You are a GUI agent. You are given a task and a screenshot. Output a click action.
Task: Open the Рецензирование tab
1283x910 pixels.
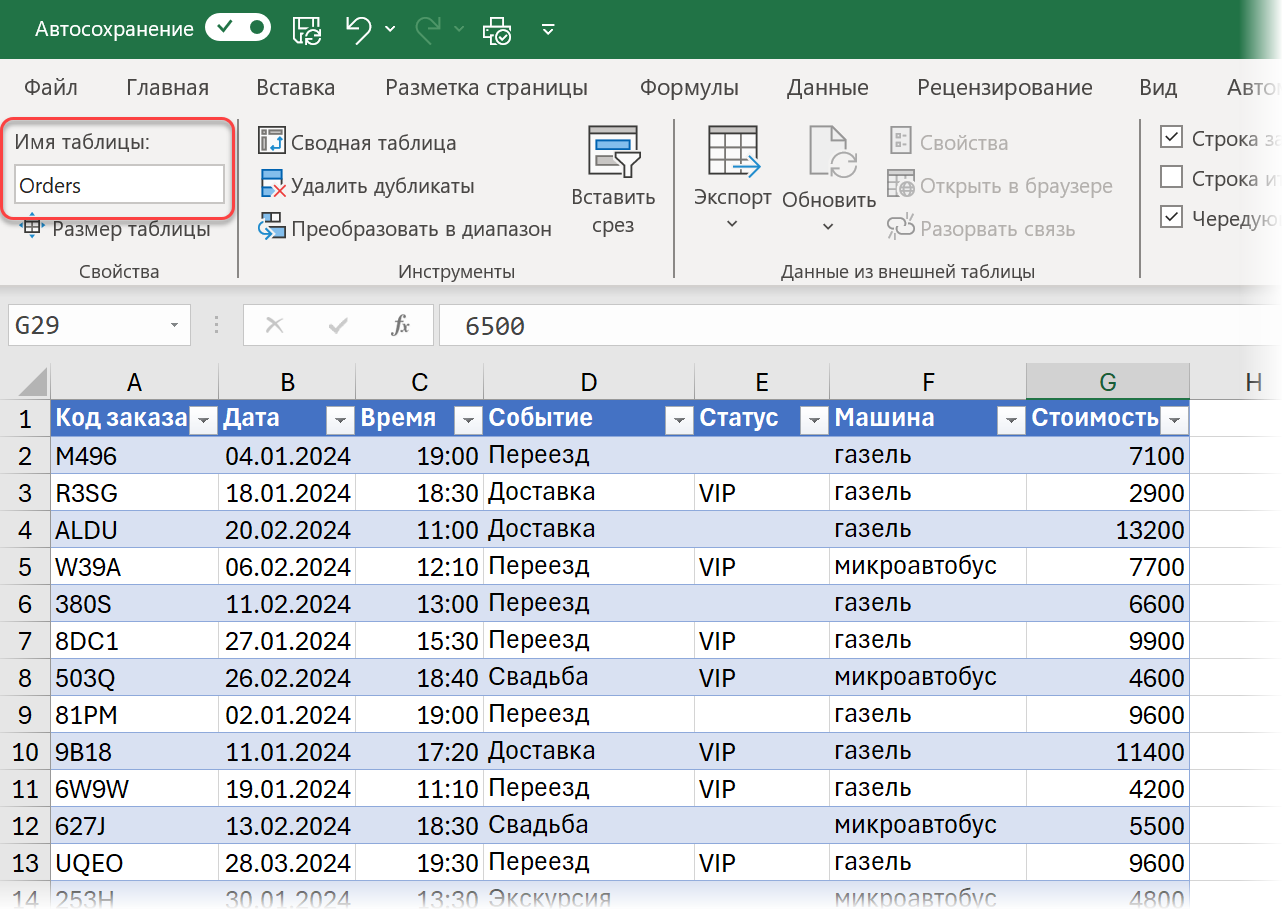1005,88
